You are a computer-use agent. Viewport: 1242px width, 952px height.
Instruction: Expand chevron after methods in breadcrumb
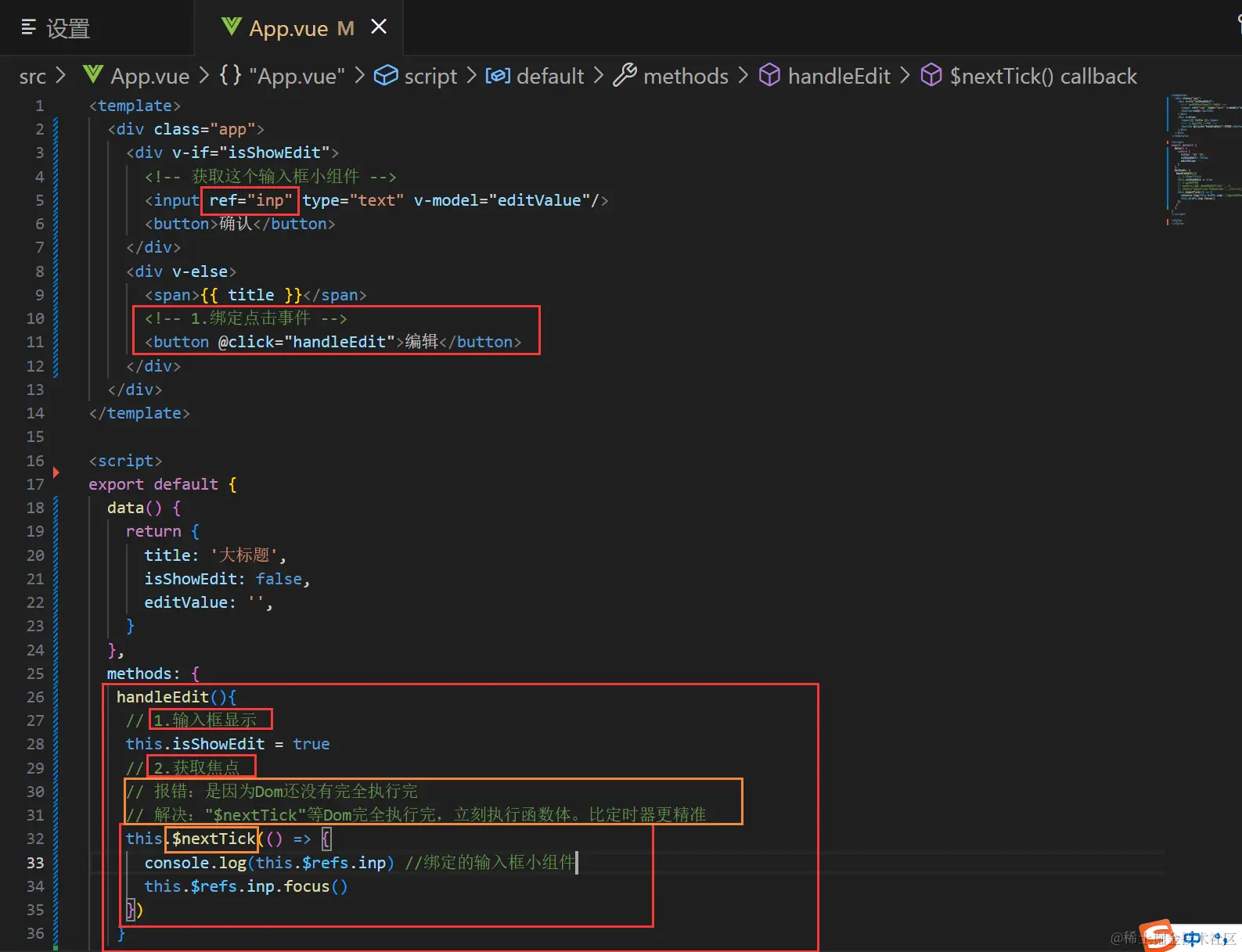(x=743, y=76)
